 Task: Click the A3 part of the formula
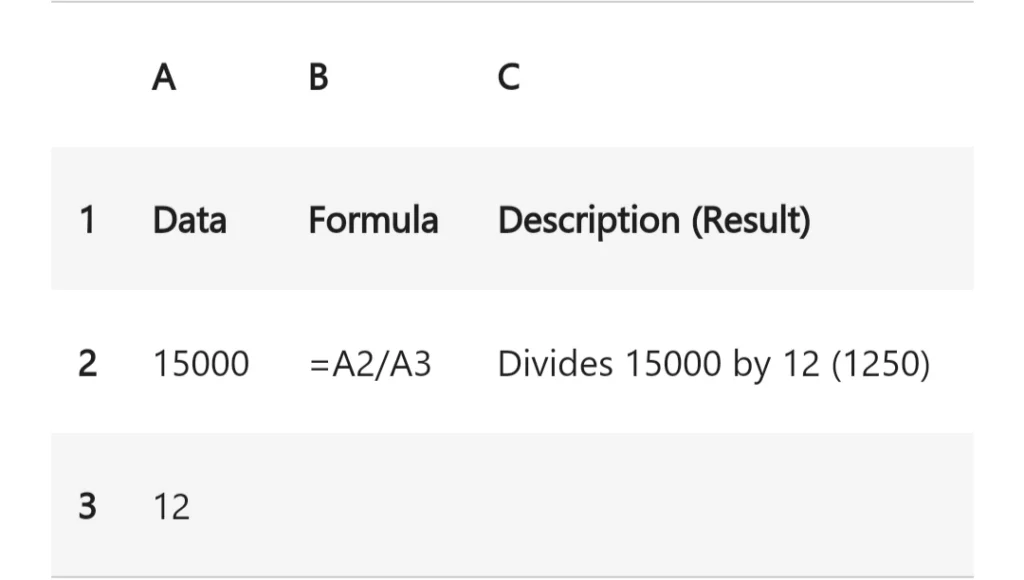point(409,364)
